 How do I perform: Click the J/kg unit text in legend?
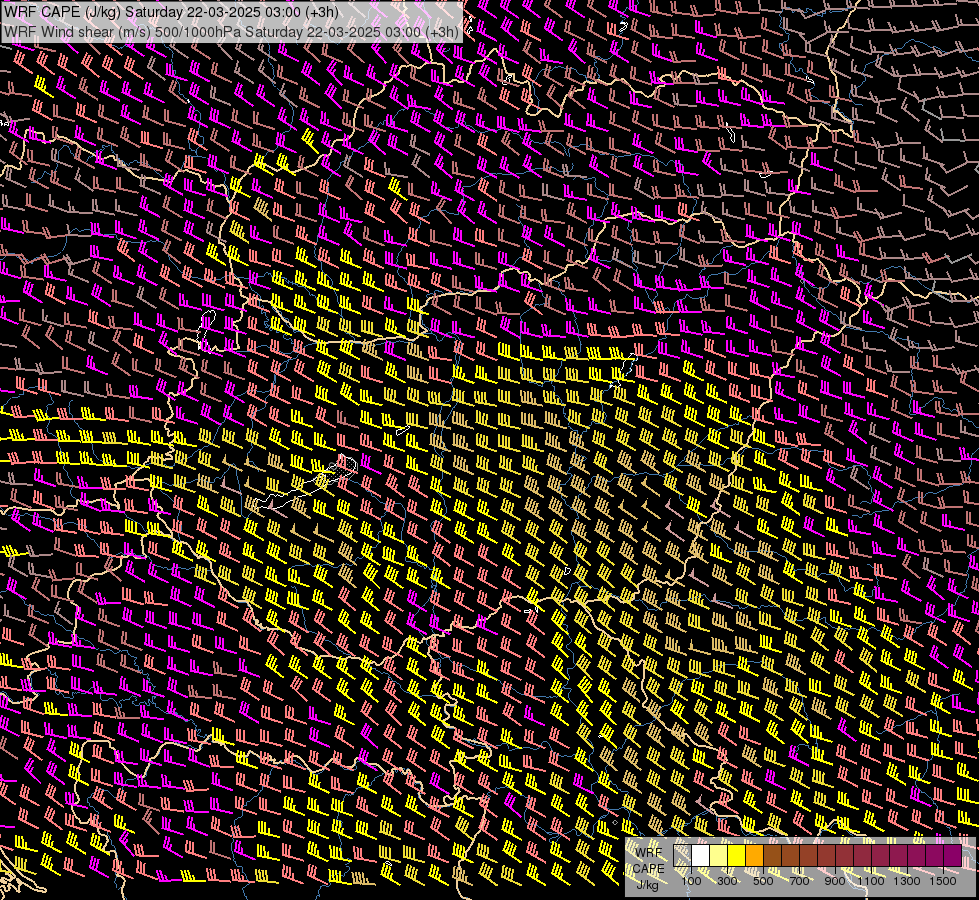tap(647, 884)
